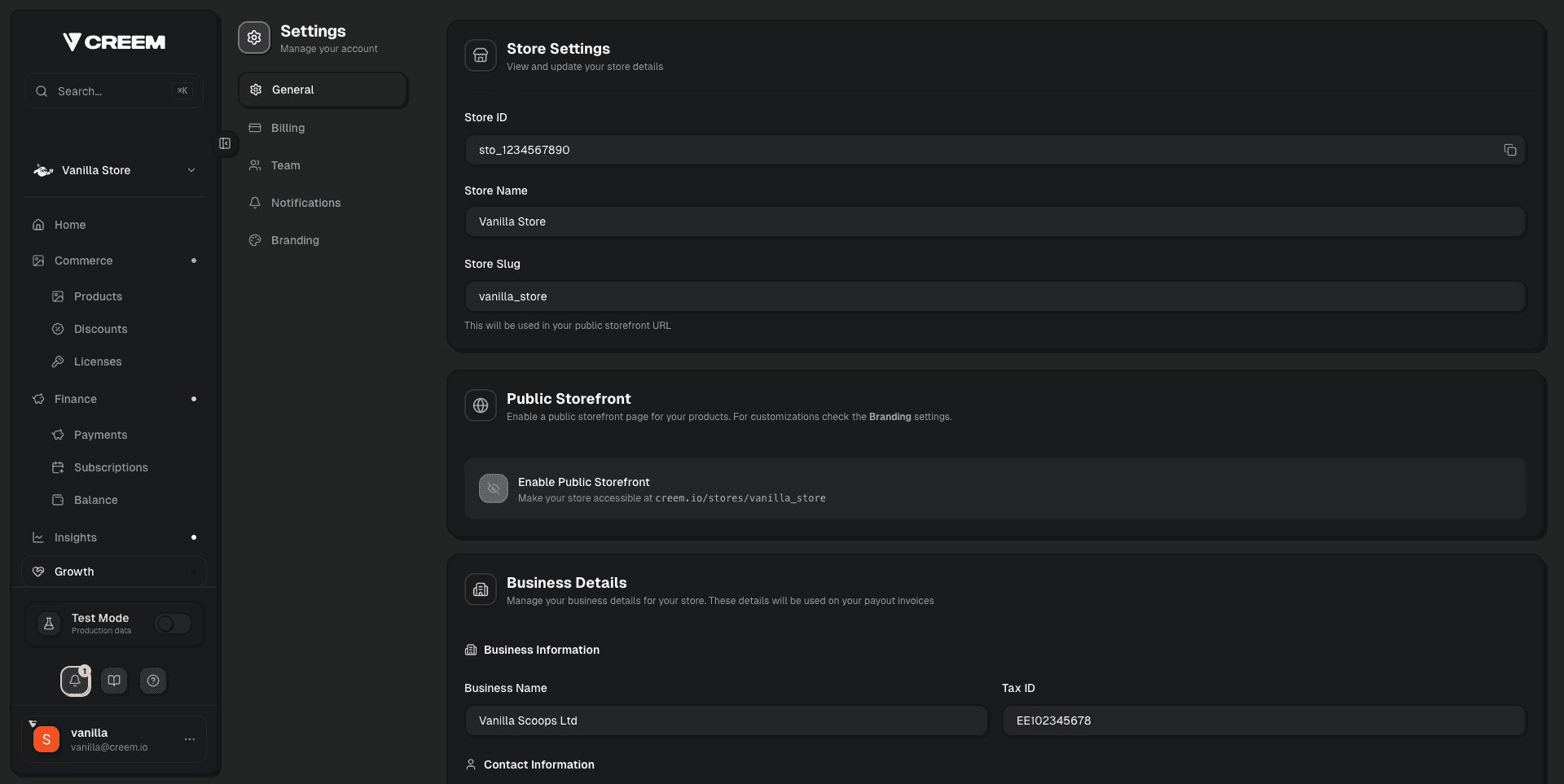Go to the Products page

98,296
